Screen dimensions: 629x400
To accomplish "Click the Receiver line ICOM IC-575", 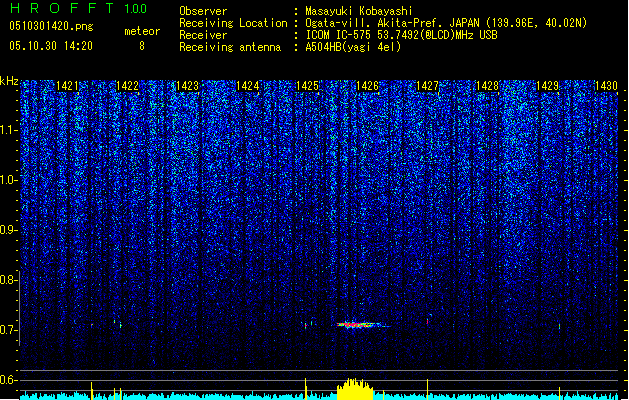I will (x=338, y=35).
